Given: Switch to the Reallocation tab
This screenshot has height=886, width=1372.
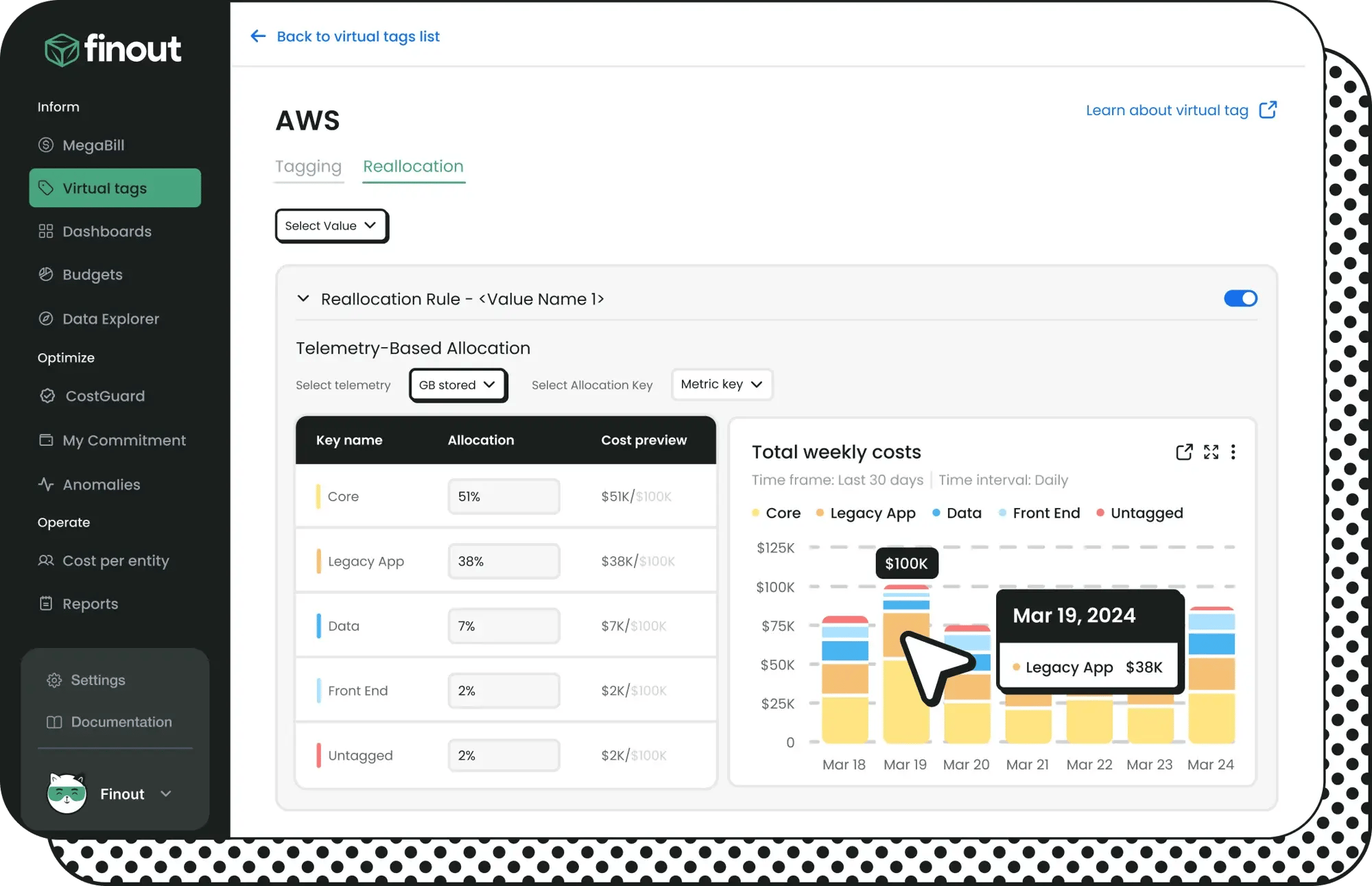Looking at the screenshot, I should click(413, 167).
